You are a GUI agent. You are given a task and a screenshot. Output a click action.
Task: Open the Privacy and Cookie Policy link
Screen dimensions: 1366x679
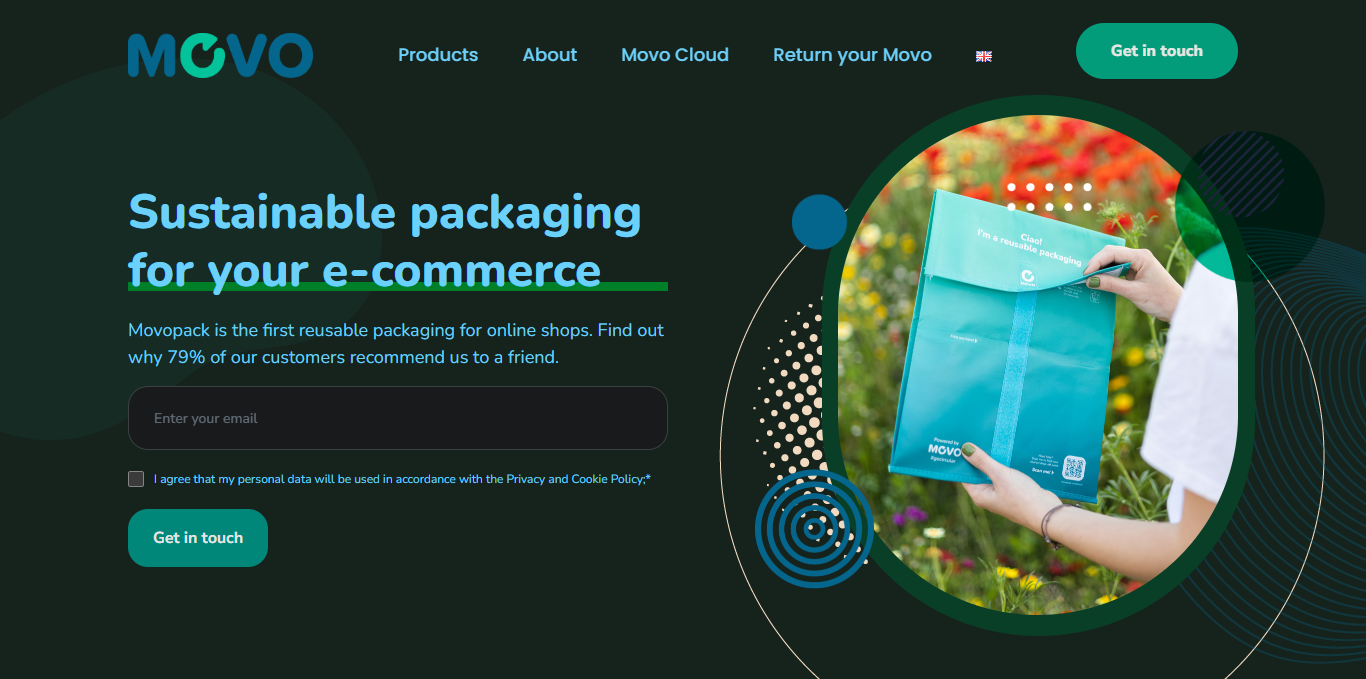tap(576, 479)
